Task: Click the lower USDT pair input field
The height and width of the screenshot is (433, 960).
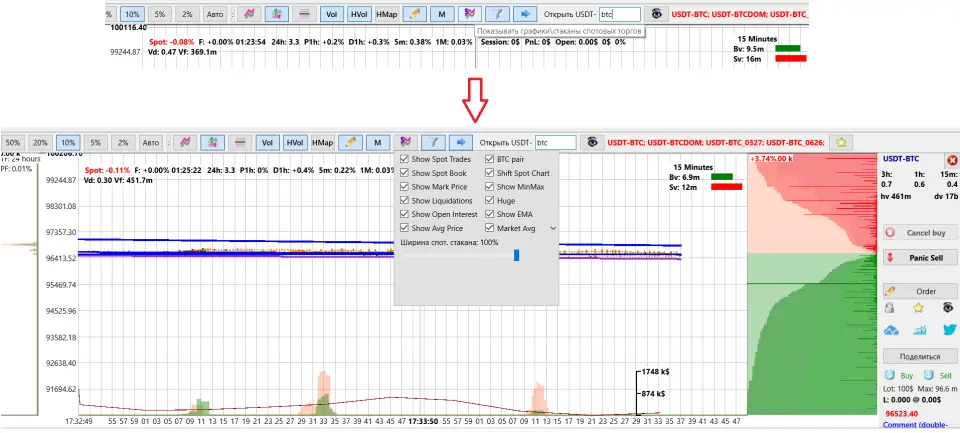Action: click(555, 143)
